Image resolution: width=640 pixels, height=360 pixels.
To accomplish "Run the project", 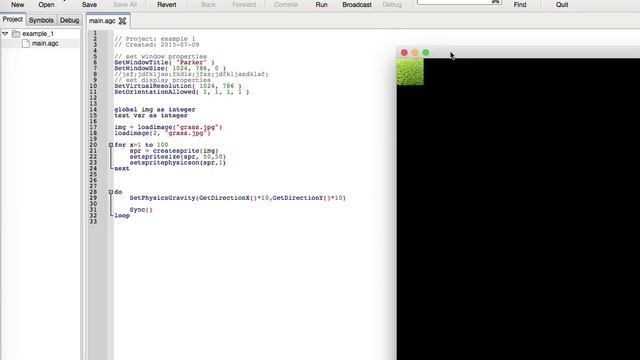I will 321,4.
